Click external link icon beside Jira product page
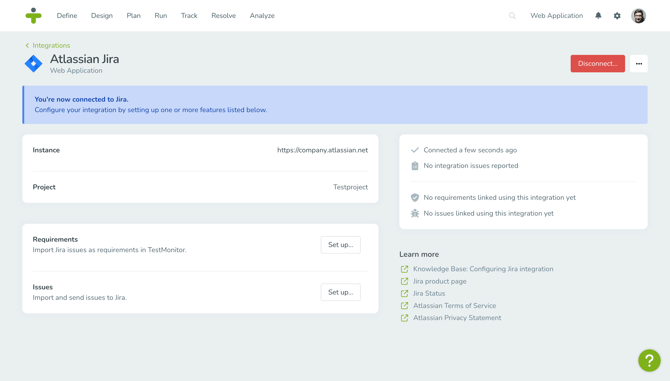The width and height of the screenshot is (670, 381). coord(404,281)
